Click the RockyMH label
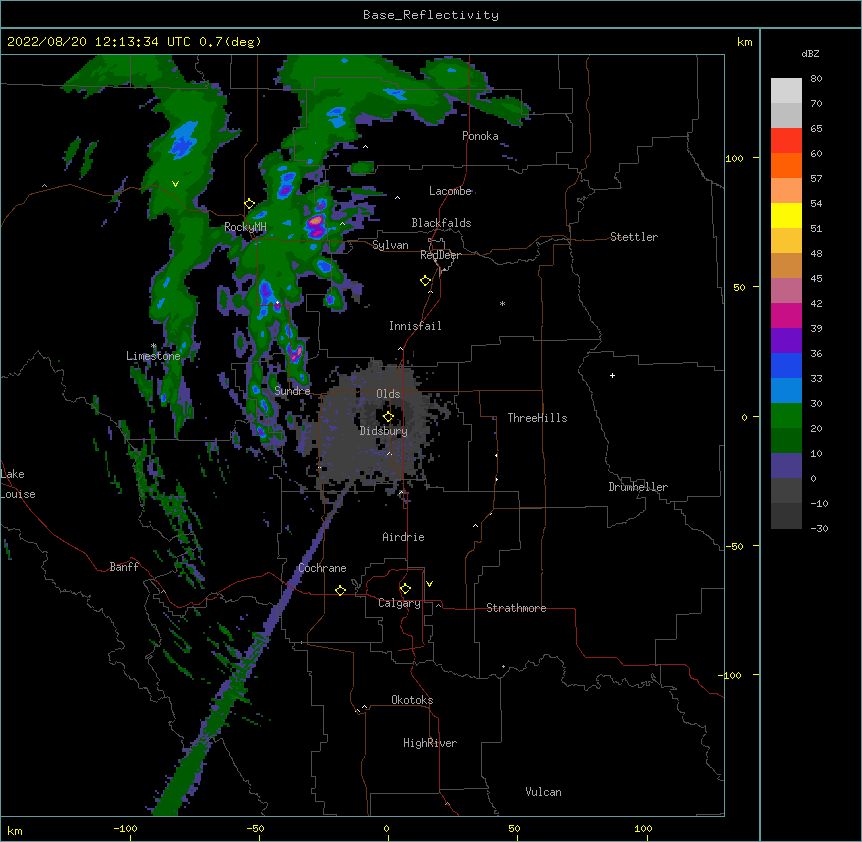 coord(245,227)
